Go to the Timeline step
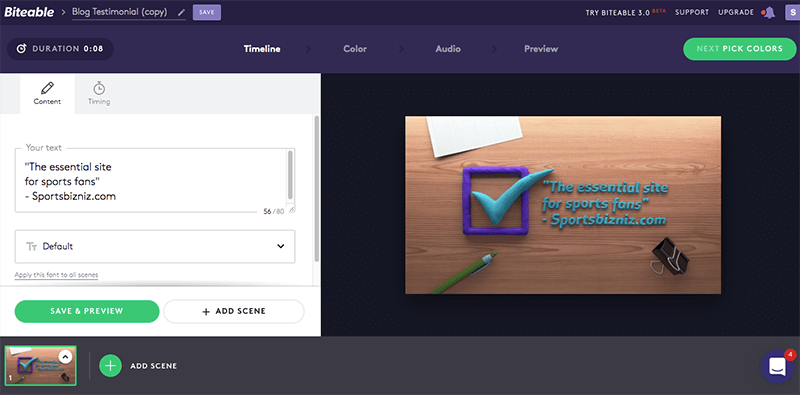The image size is (800, 395). tap(262, 49)
